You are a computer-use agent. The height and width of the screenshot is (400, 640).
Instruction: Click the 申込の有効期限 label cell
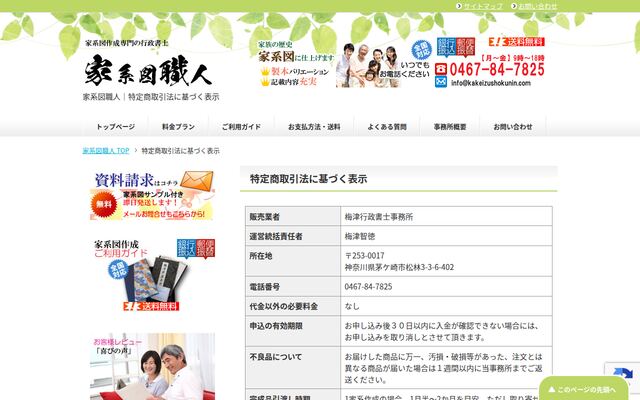point(293,331)
